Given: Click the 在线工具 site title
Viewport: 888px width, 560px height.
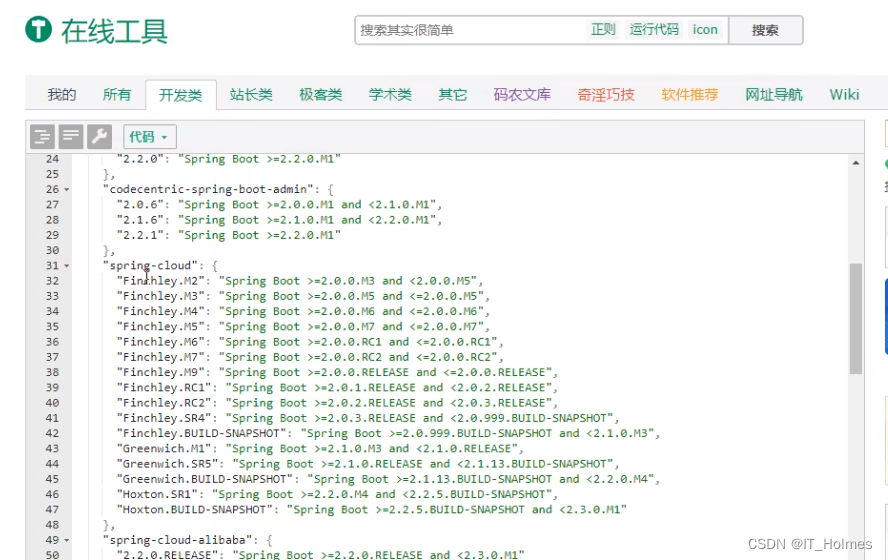Looking at the screenshot, I should click(x=114, y=31).
